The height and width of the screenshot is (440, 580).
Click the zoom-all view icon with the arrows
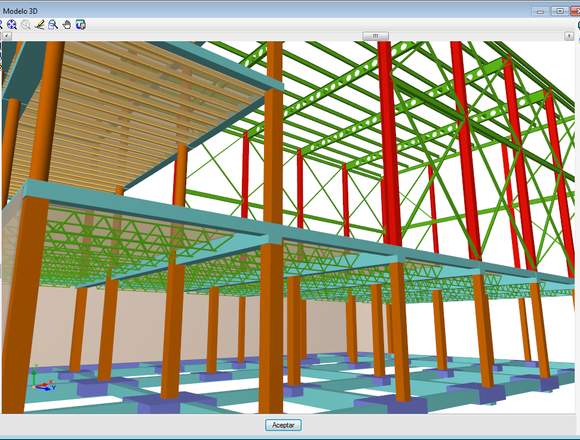[12, 25]
